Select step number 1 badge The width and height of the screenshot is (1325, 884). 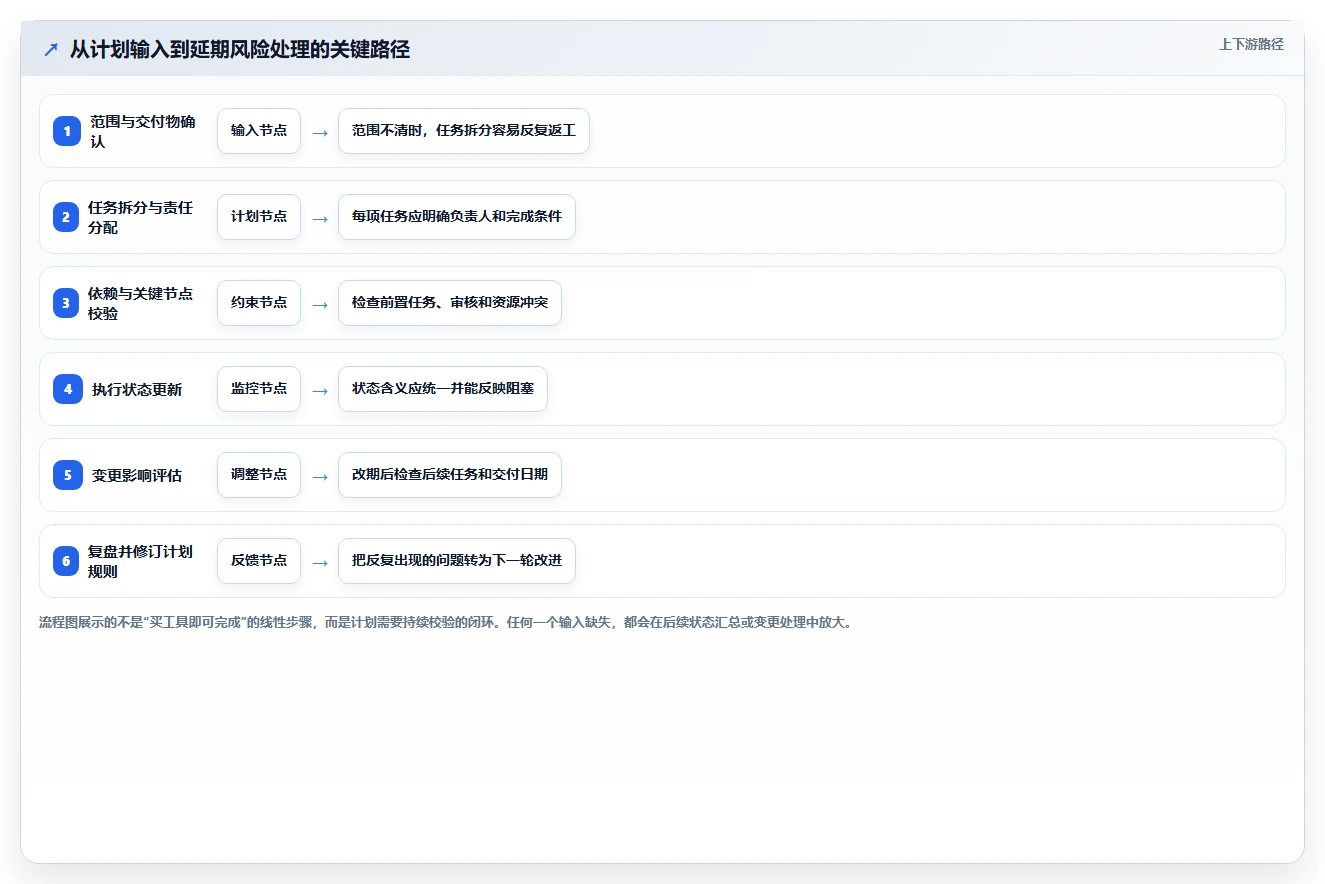tap(67, 131)
